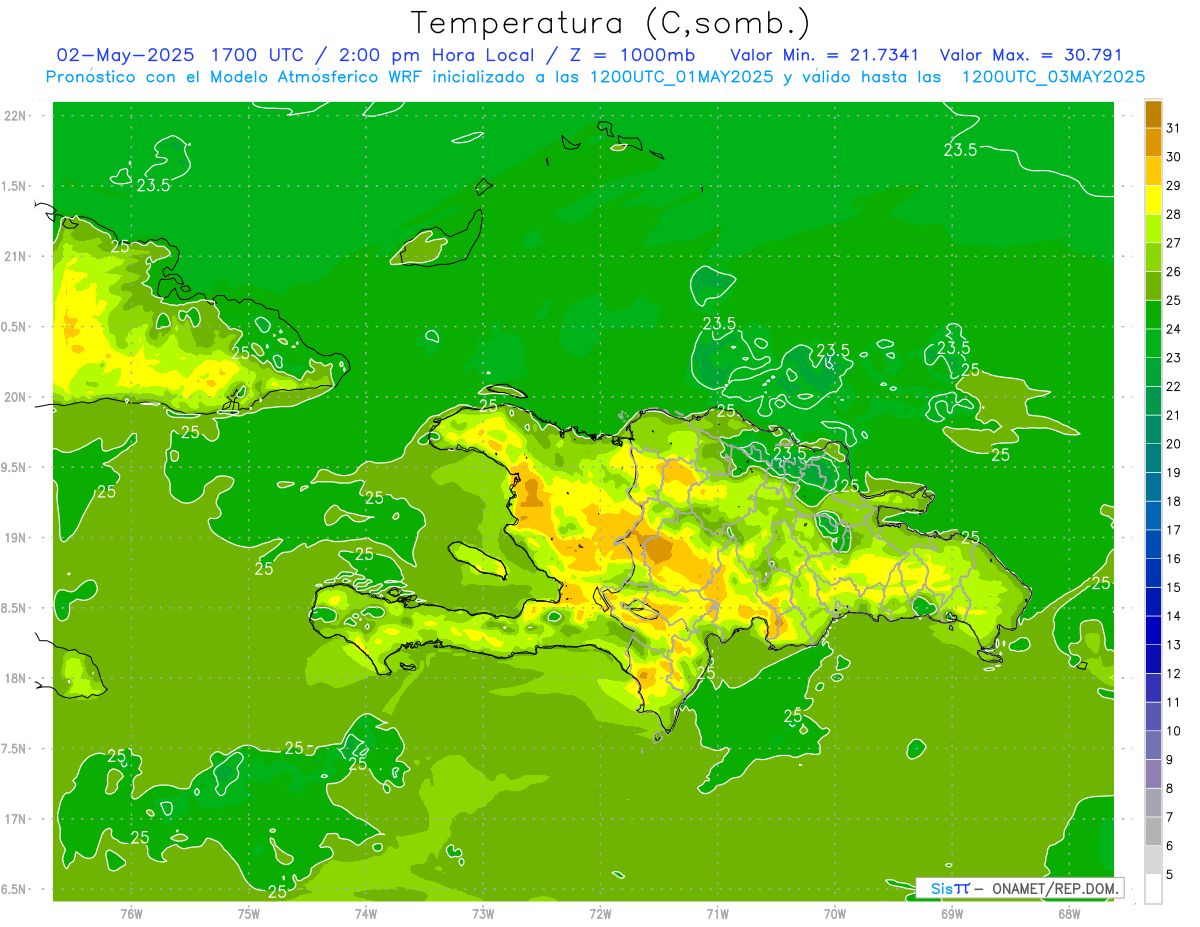This screenshot has width=1200, height=927.
Task: Click the yellow swatch between 28 and 29
Action: point(1153,200)
